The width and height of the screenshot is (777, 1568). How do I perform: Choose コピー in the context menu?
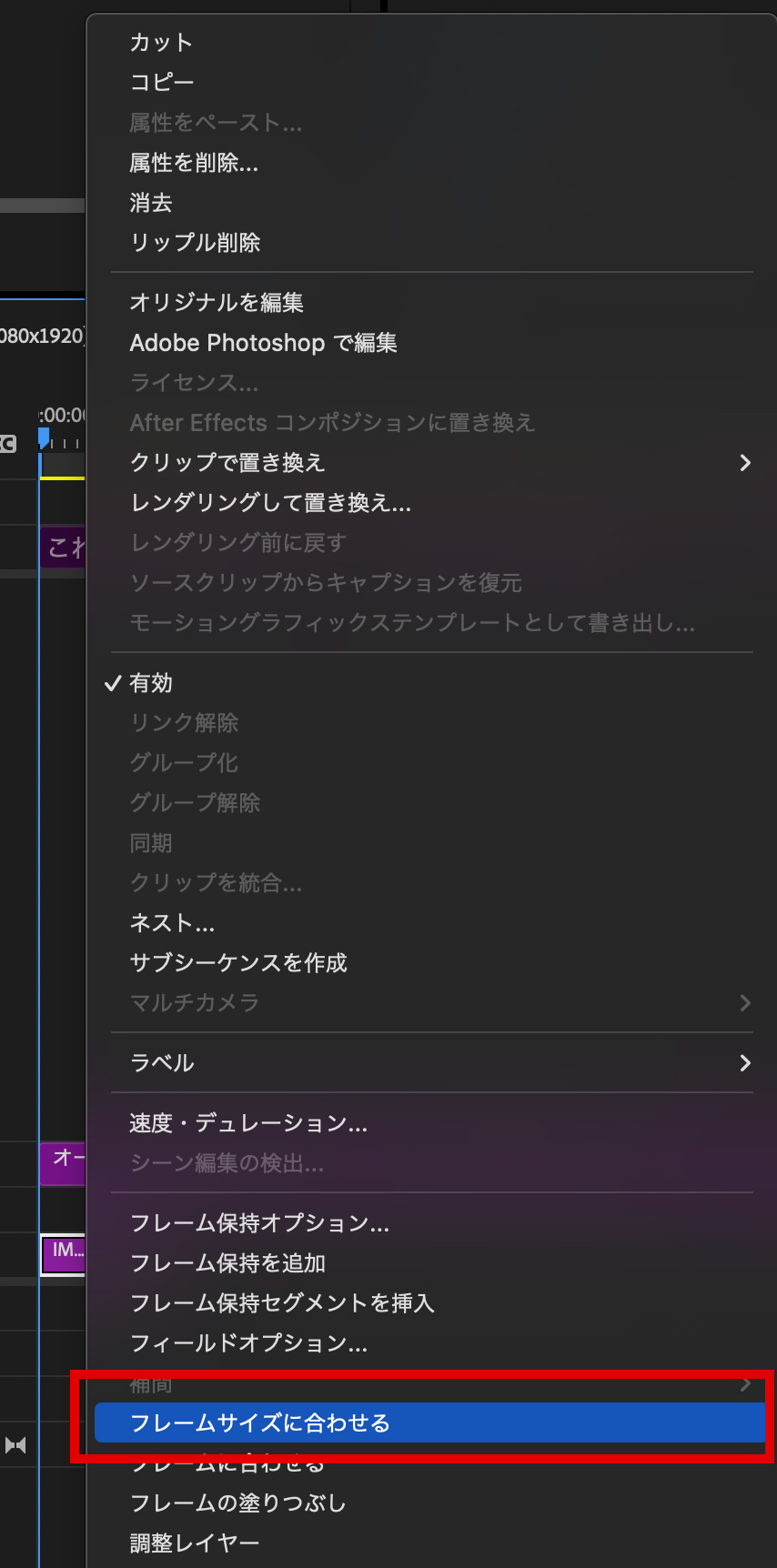click(x=162, y=83)
